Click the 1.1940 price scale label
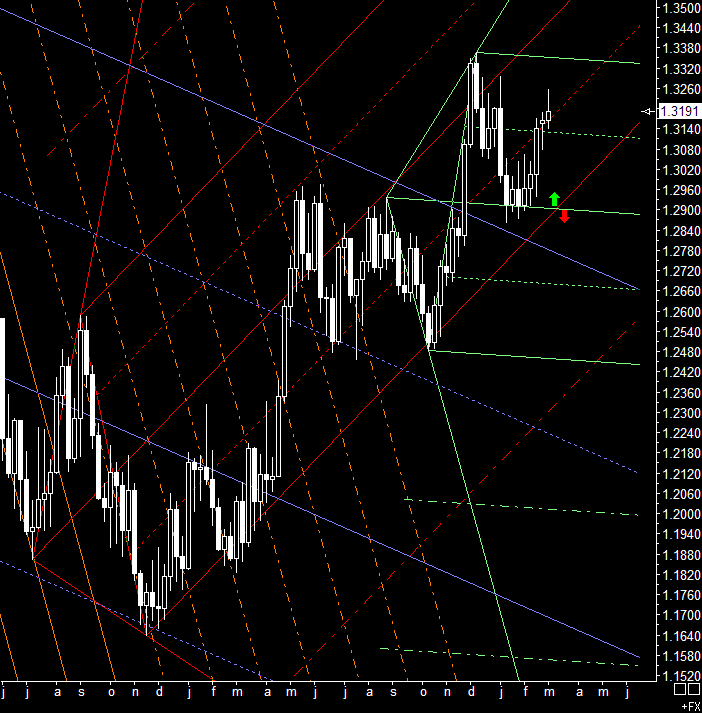Image resolution: width=702 pixels, height=713 pixels. (681, 534)
